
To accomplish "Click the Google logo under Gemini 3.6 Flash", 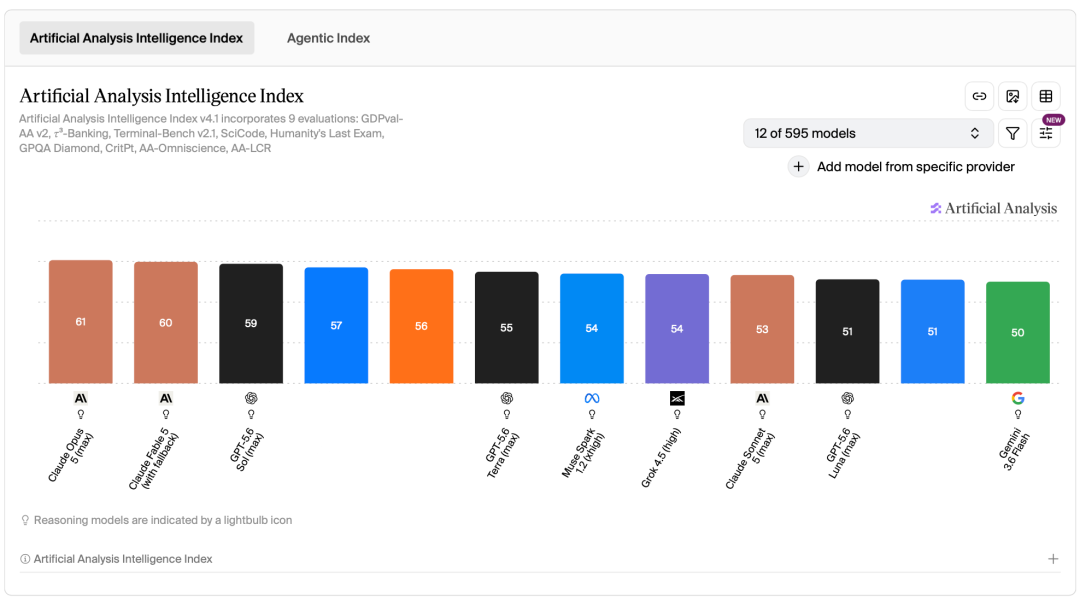I will [x=1017, y=398].
